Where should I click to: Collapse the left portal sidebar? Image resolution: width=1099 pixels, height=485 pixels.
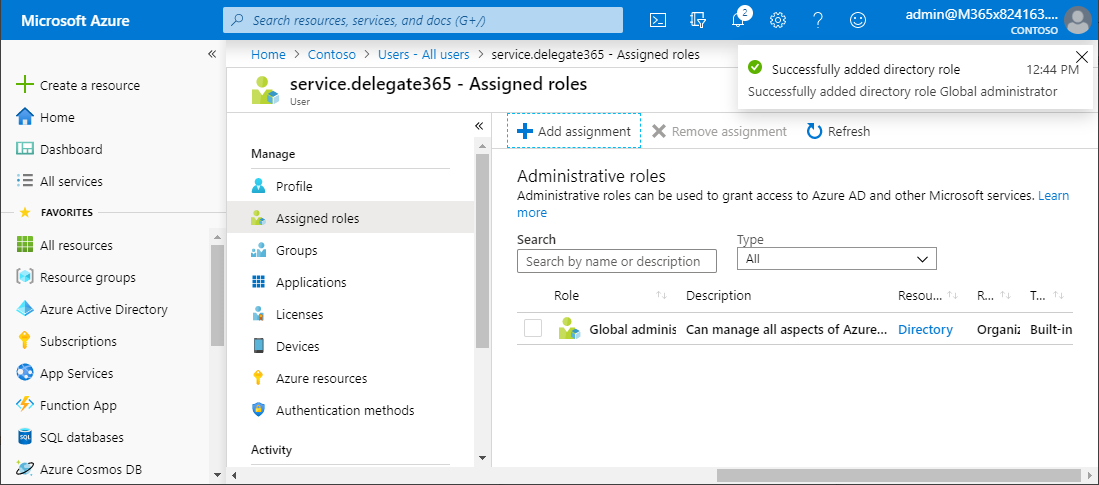(x=212, y=54)
